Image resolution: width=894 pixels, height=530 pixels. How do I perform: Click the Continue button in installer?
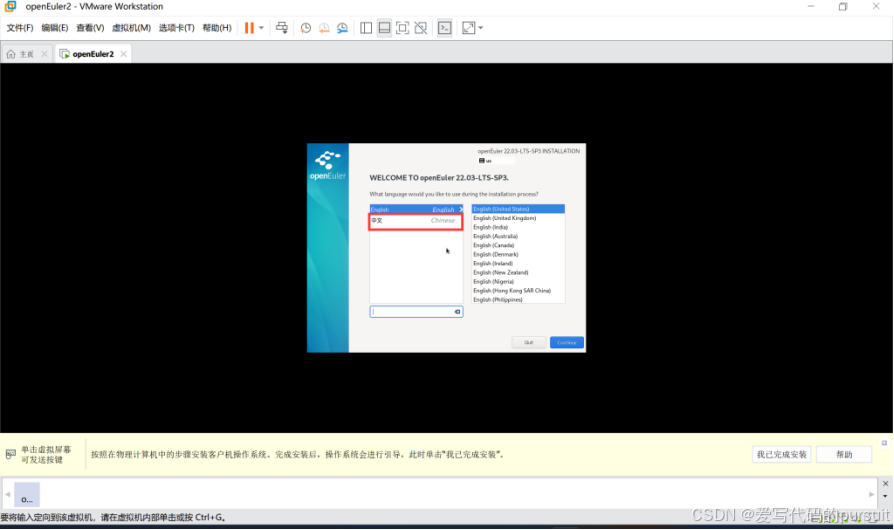click(x=567, y=343)
